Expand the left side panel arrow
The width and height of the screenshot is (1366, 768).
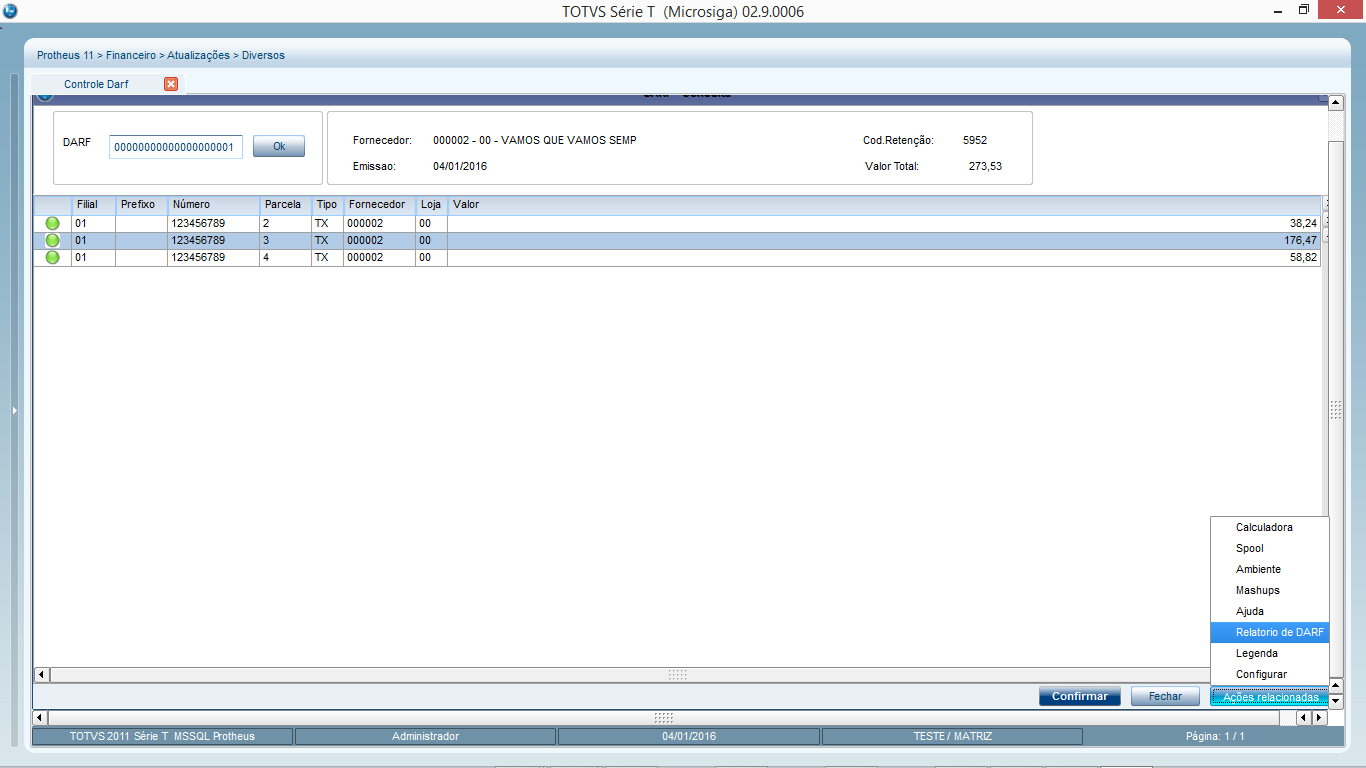tap(14, 410)
